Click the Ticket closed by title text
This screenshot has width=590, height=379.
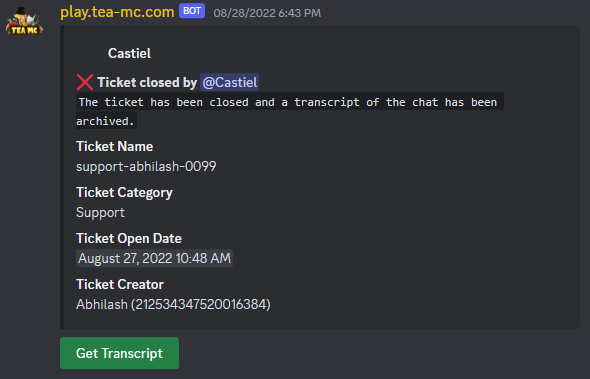point(147,82)
